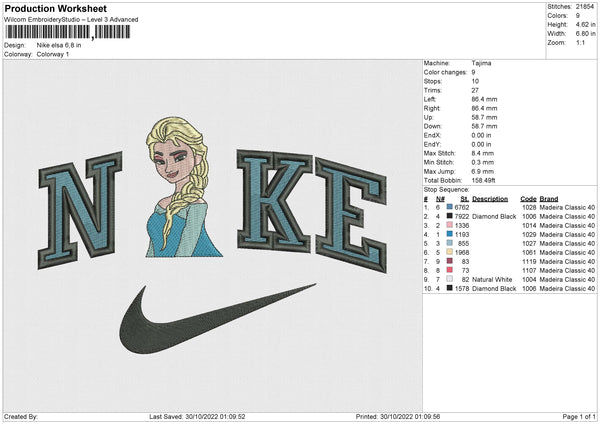Click 'Diamond Black' description in row 2
600x424 pixels.
click(494, 216)
